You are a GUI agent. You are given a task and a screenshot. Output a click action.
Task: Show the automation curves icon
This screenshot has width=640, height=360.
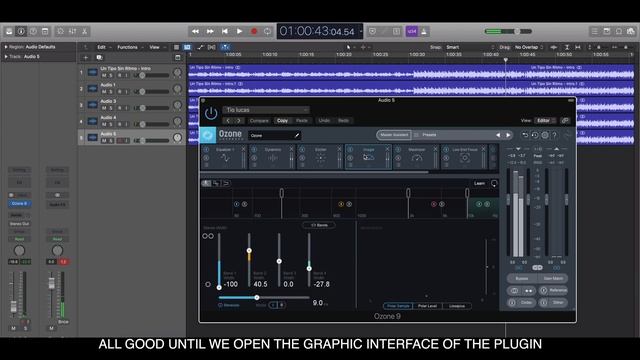200,47
